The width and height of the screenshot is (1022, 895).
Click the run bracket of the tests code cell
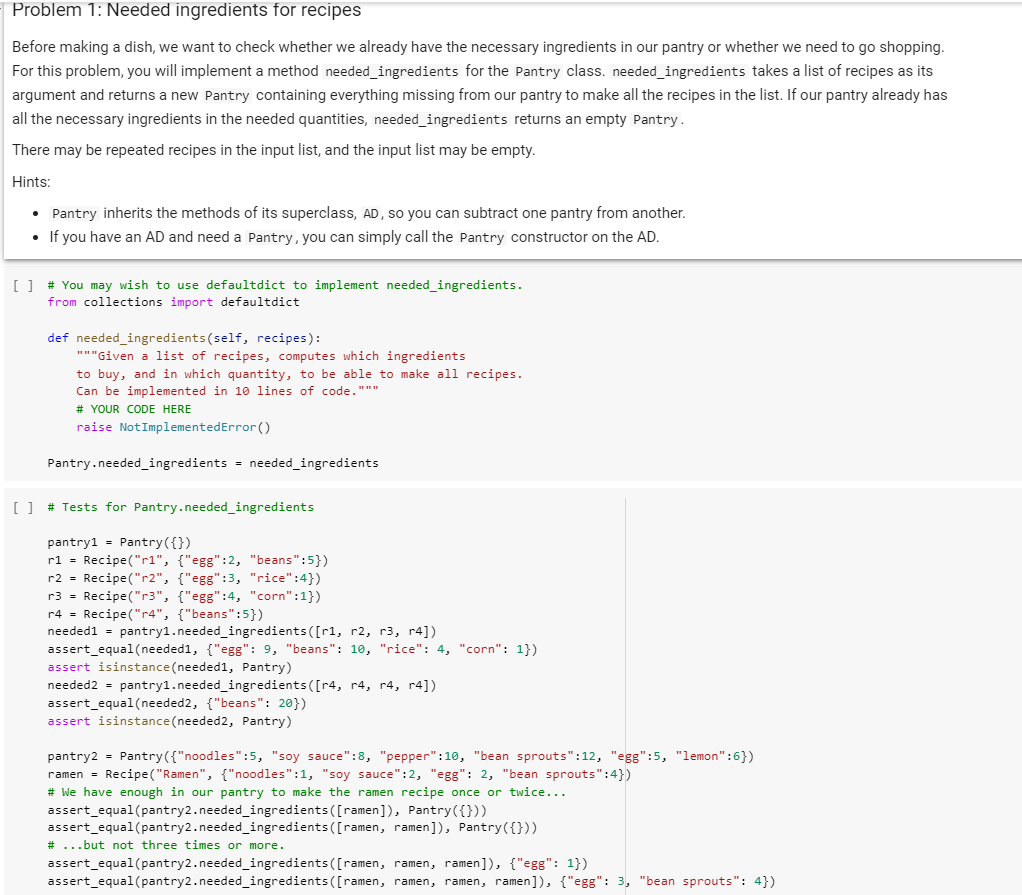coord(21,507)
